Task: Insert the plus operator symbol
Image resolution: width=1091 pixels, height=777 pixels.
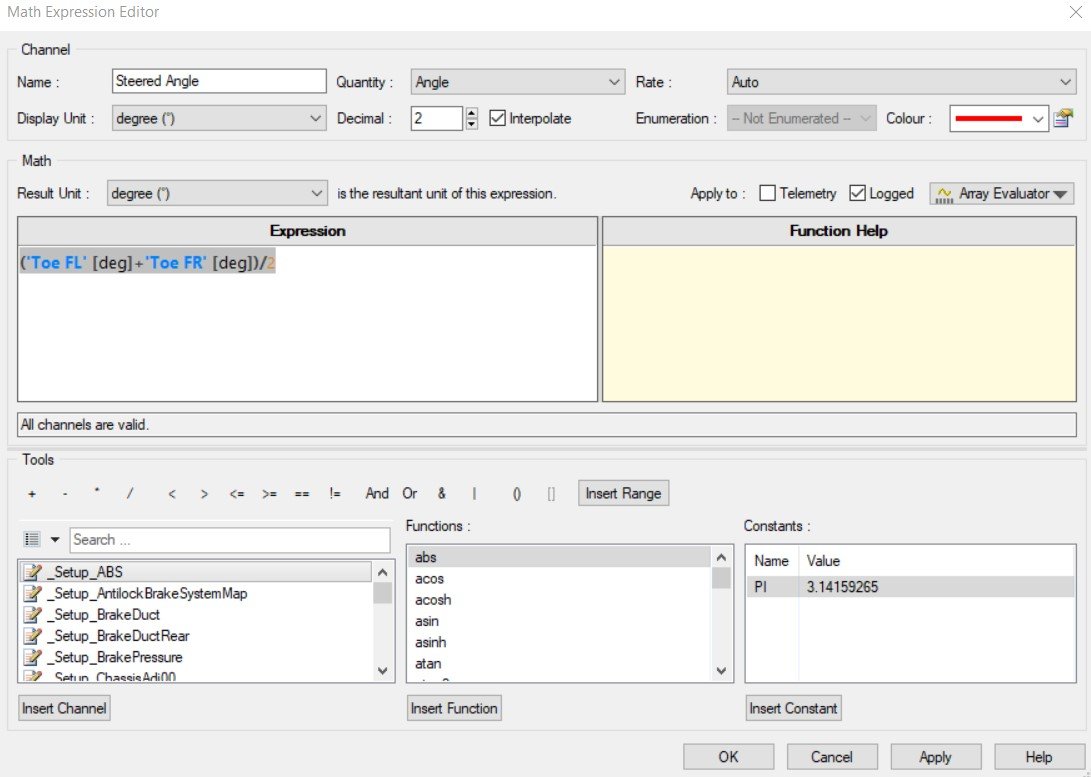Action: pyautogui.click(x=32, y=494)
